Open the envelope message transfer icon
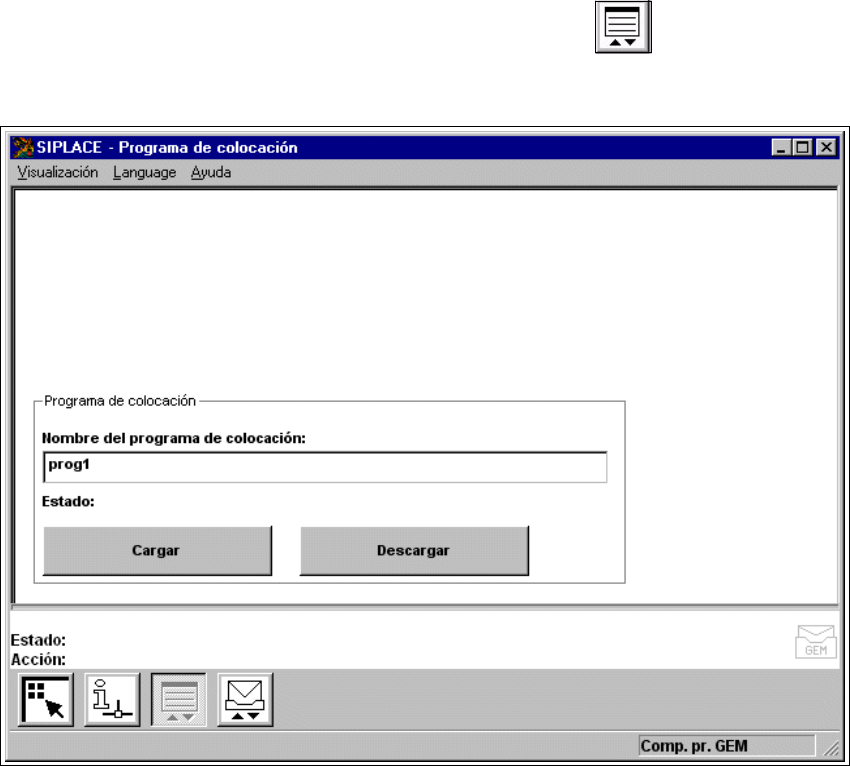Image resolution: width=850 pixels, height=766 pixels. pyautogui.click(x=245, y=700)
